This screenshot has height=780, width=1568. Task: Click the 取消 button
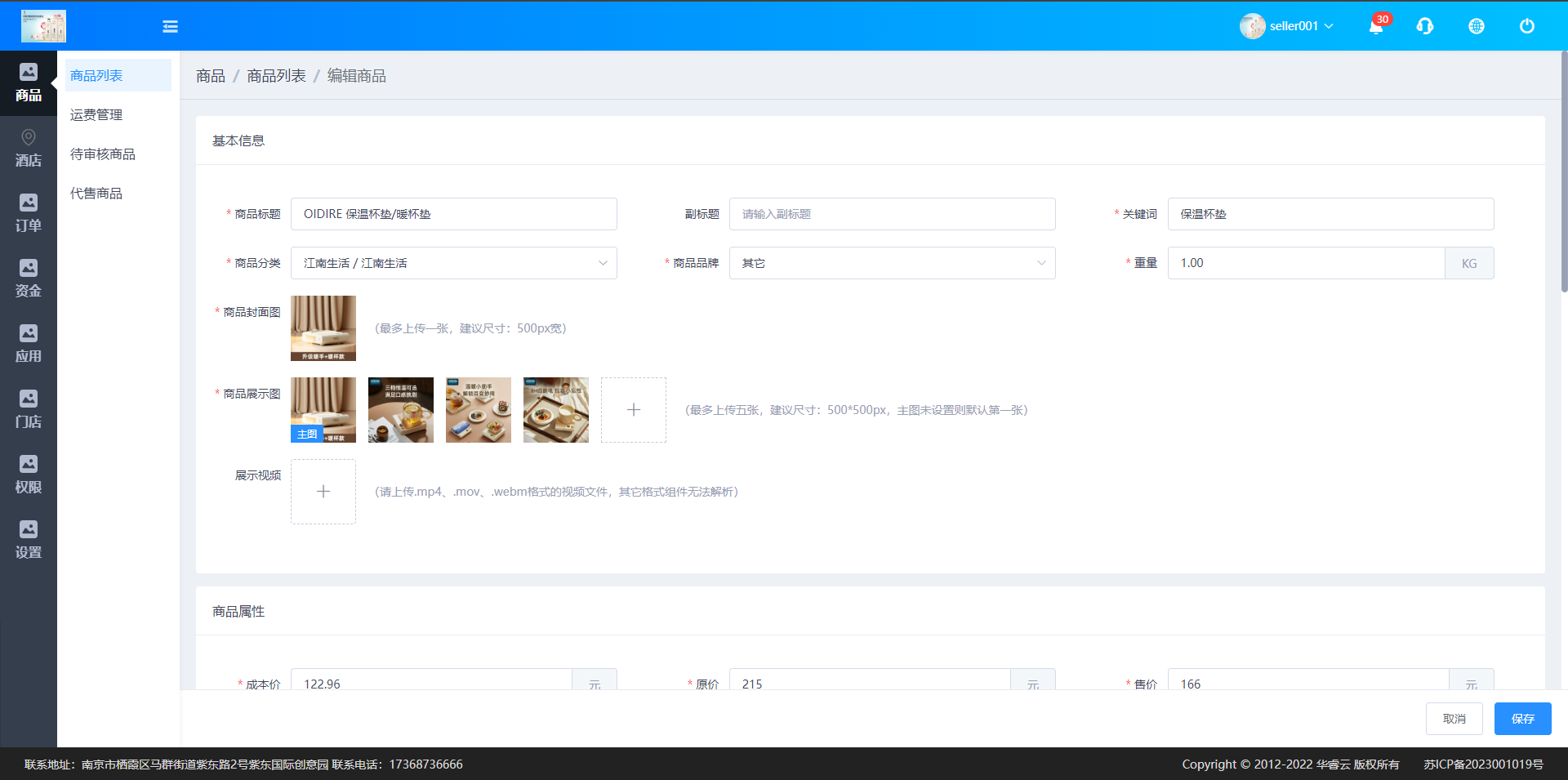pos(1454,719)
